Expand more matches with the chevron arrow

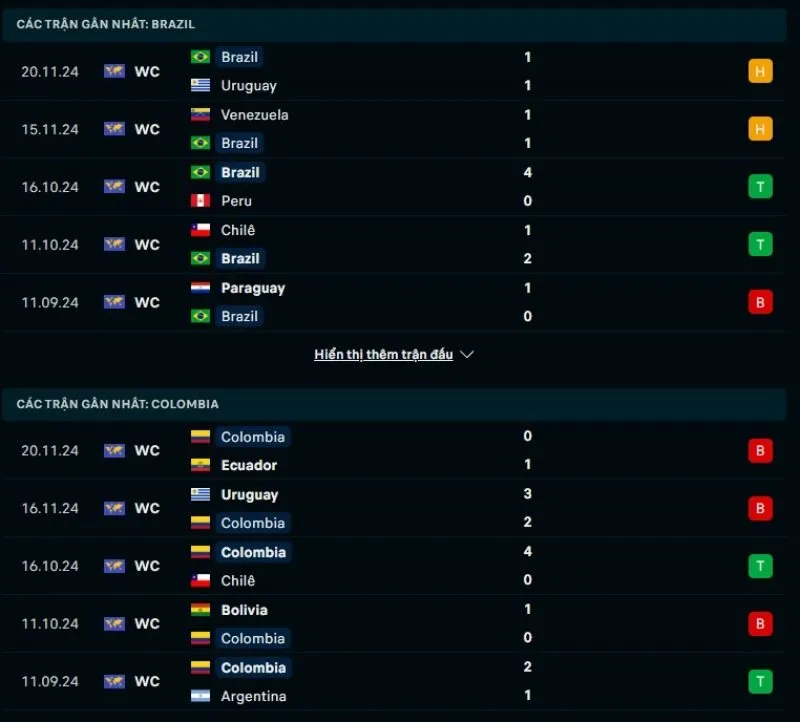[466, 354]
